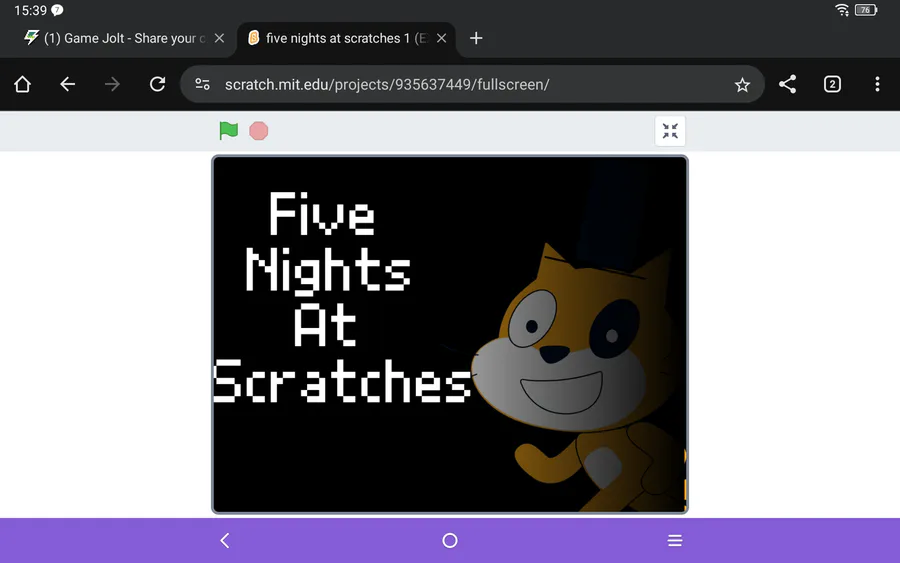The width and height of the screenshot is (900, 563).
Task: Tap the Android back navigation button
Action: point(225,541)
